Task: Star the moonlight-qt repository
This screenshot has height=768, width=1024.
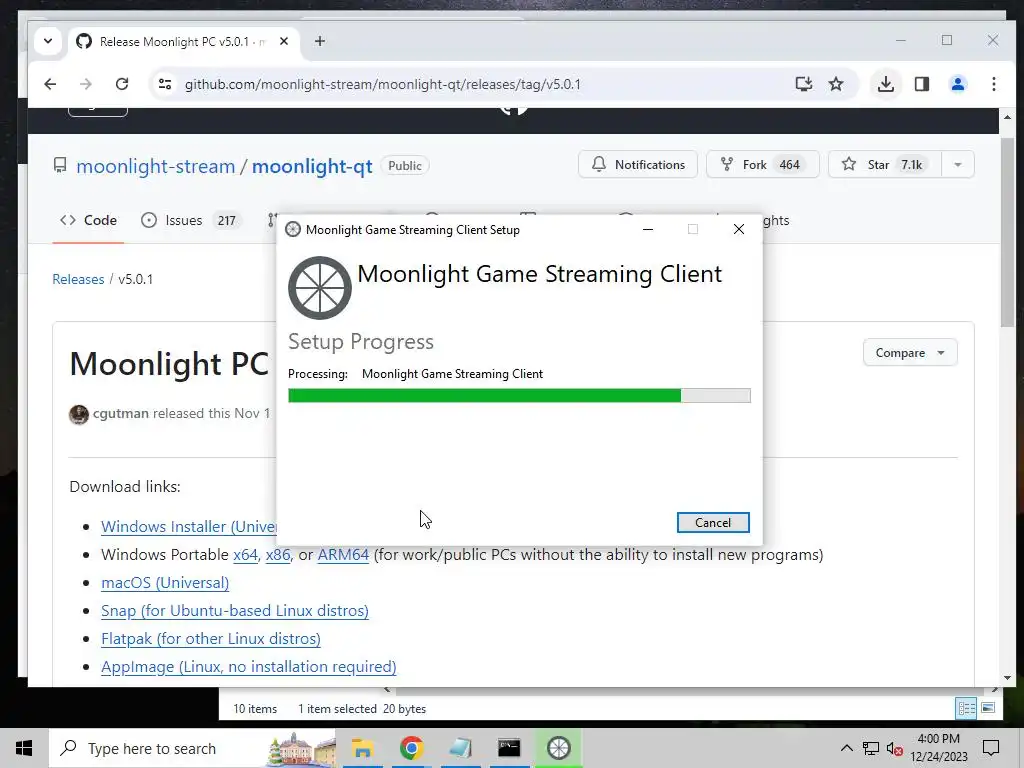Action: pos(884,165)
